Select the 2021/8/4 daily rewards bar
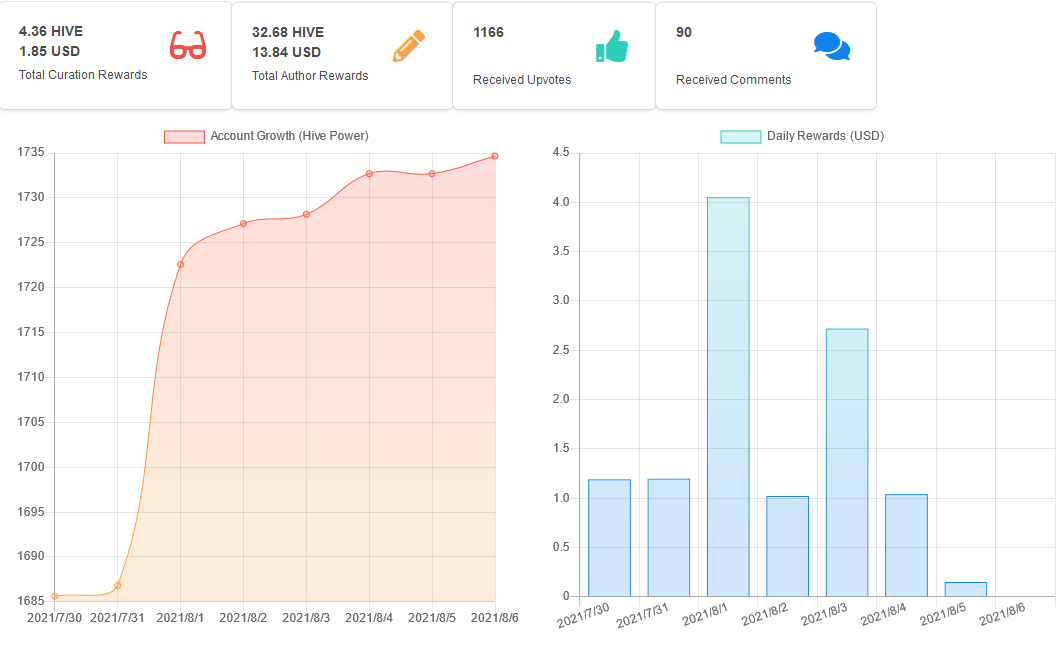Image resolution: width=1061 pixels, height=650 pixels. pos(907,546)
